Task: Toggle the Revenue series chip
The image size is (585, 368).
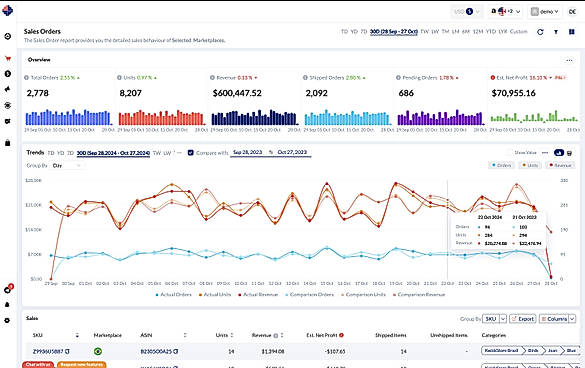Action: pos(560,165)
